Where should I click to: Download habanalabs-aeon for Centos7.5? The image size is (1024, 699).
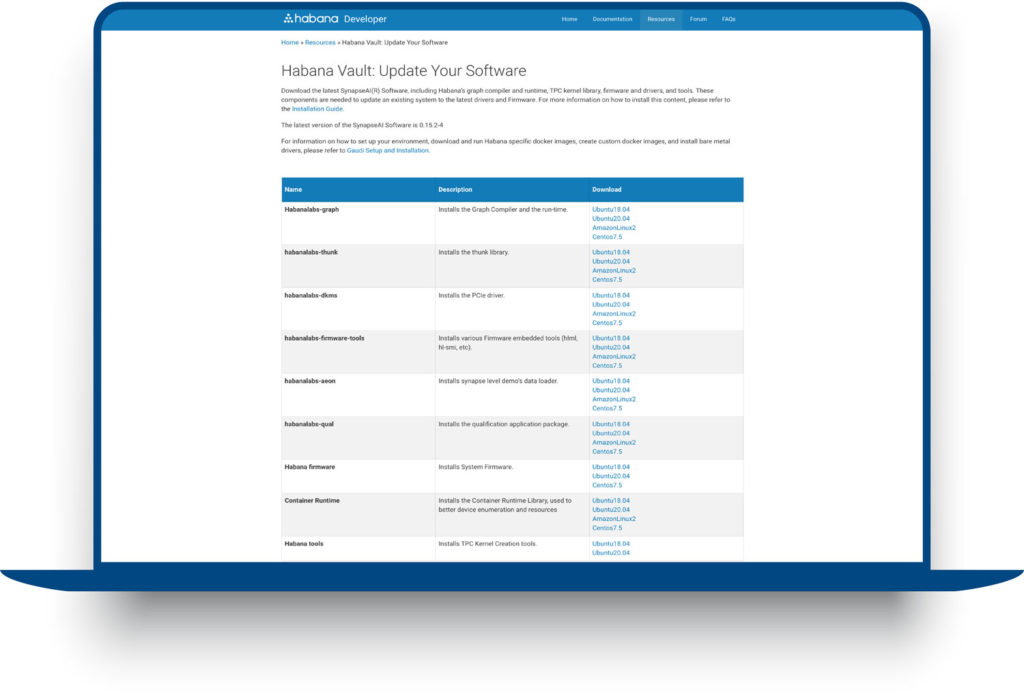(607, 408)
